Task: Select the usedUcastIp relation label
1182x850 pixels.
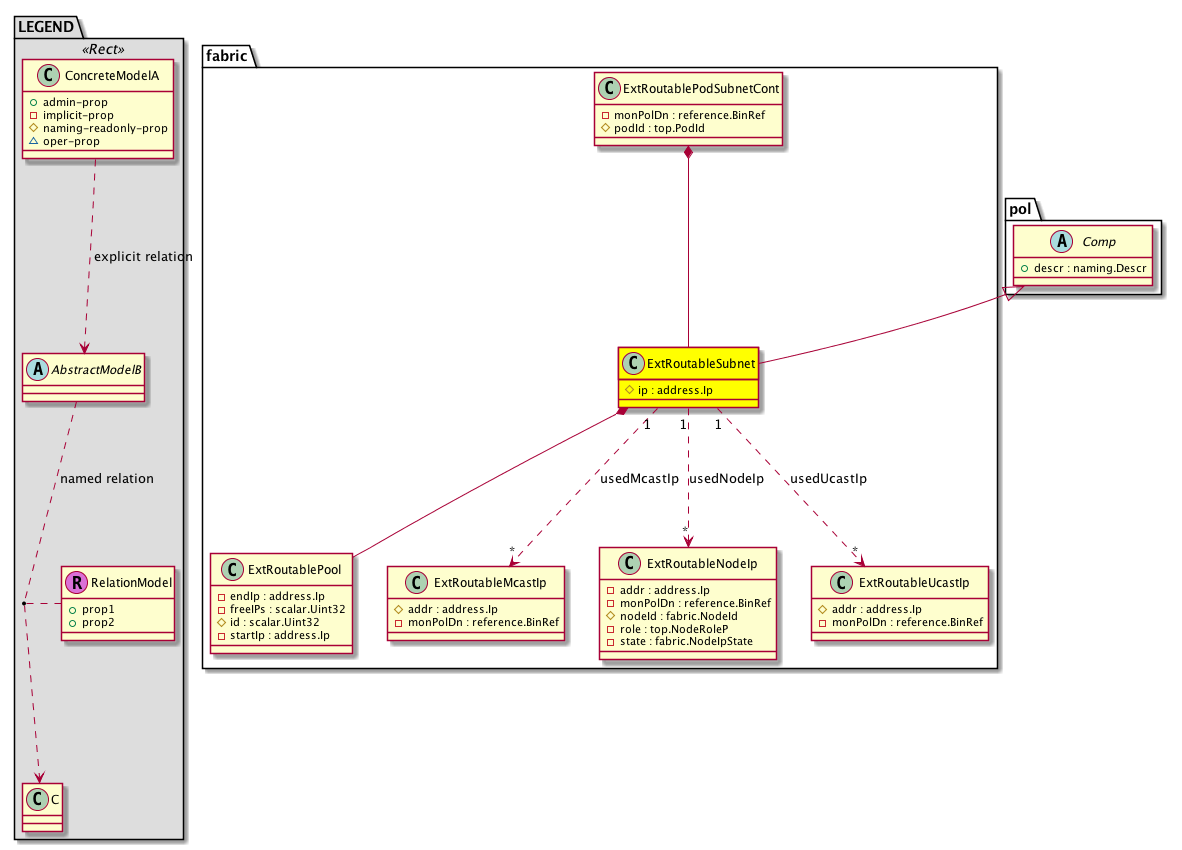Action: (x=828, y=478)
